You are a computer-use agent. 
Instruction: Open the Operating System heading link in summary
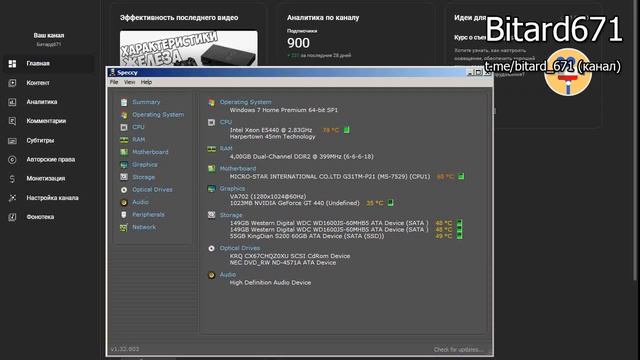point(245,102)
